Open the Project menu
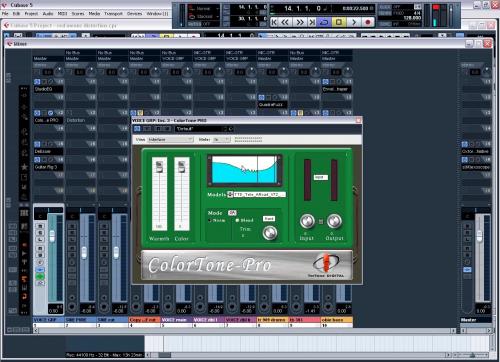The image size is (500, 362). coord(31,14)
